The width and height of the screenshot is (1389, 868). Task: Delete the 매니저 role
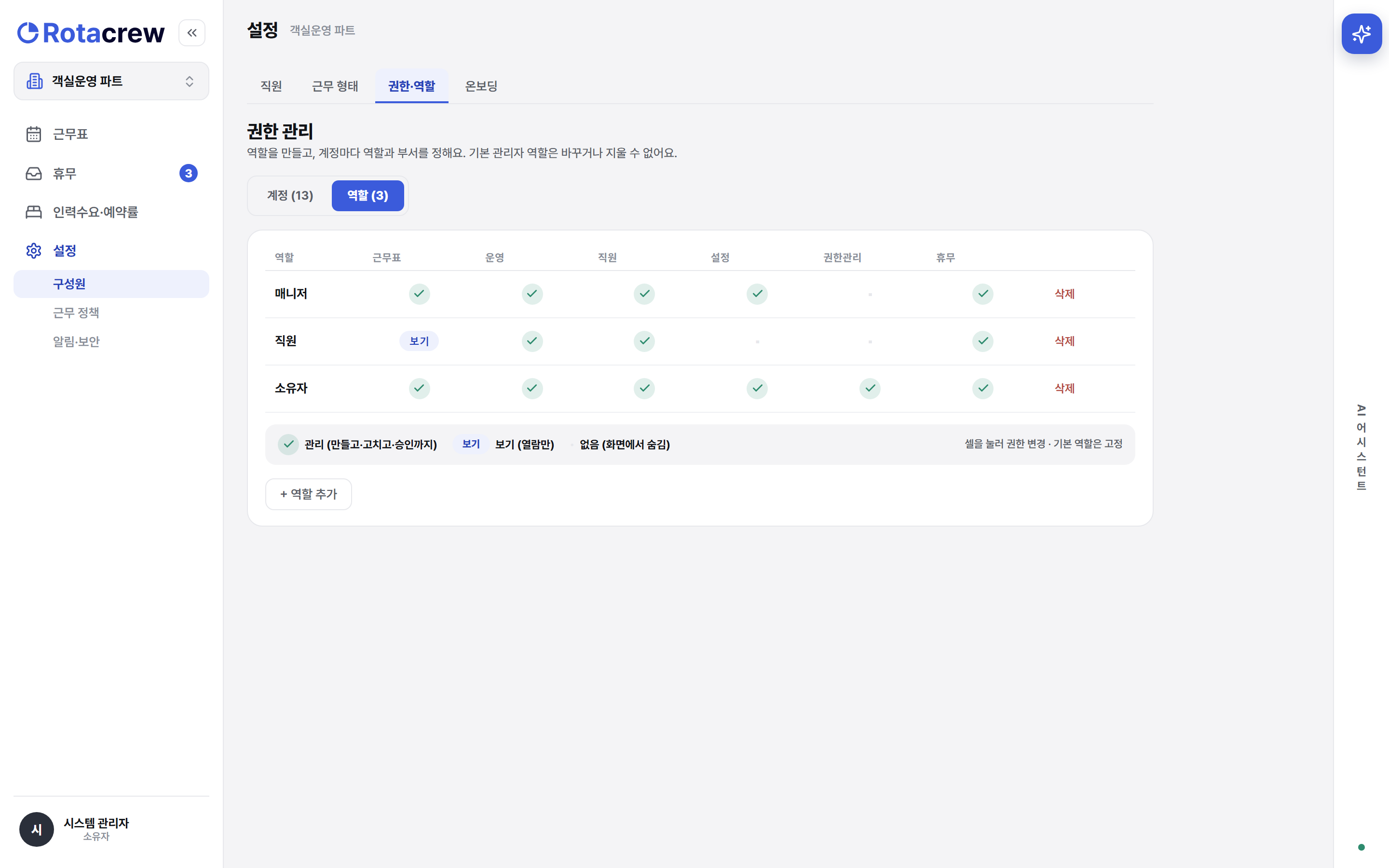(x=1064, y=294)
